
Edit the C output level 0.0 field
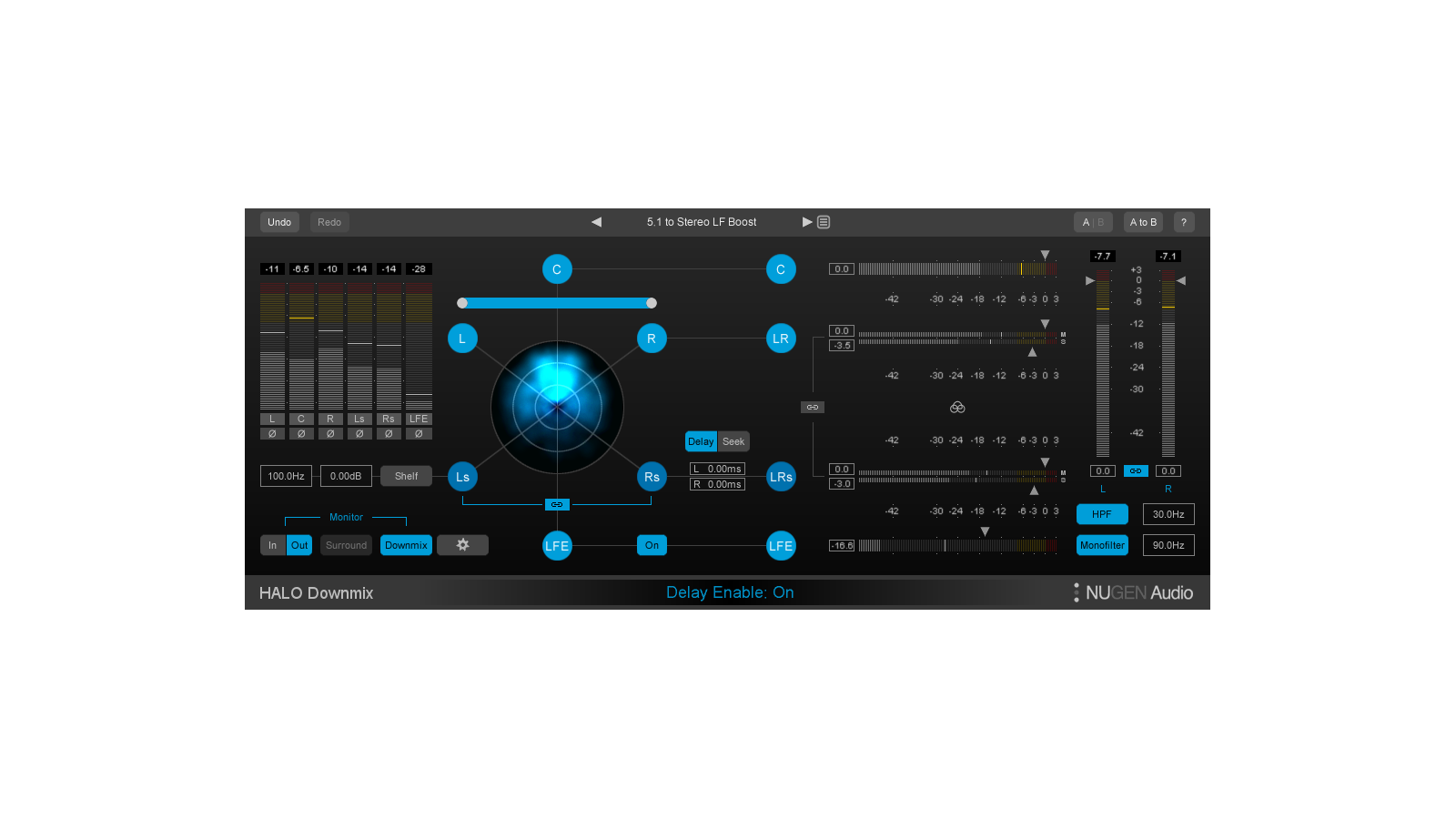pyautogui.click(x=842, y=269)
